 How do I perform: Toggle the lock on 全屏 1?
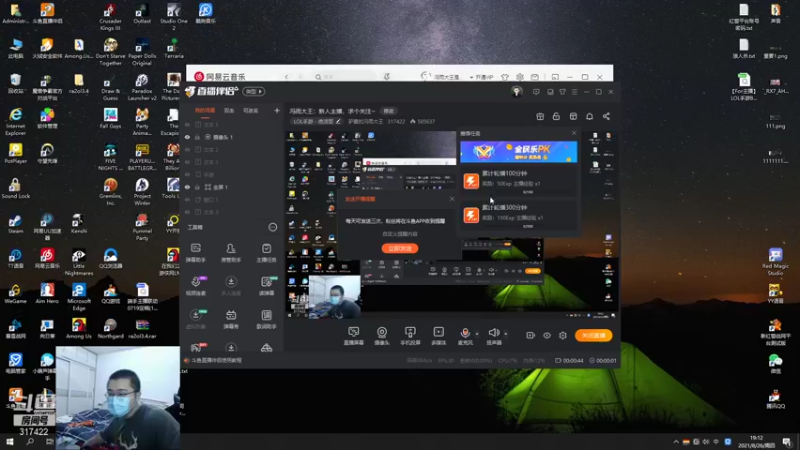(197, 187)
